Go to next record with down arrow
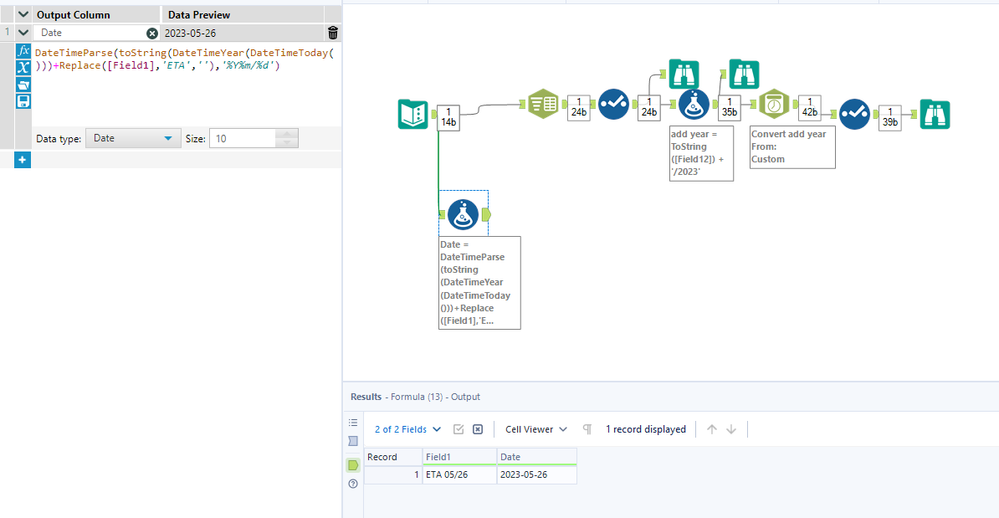999x518 pixels. click(x=731, y=429)
